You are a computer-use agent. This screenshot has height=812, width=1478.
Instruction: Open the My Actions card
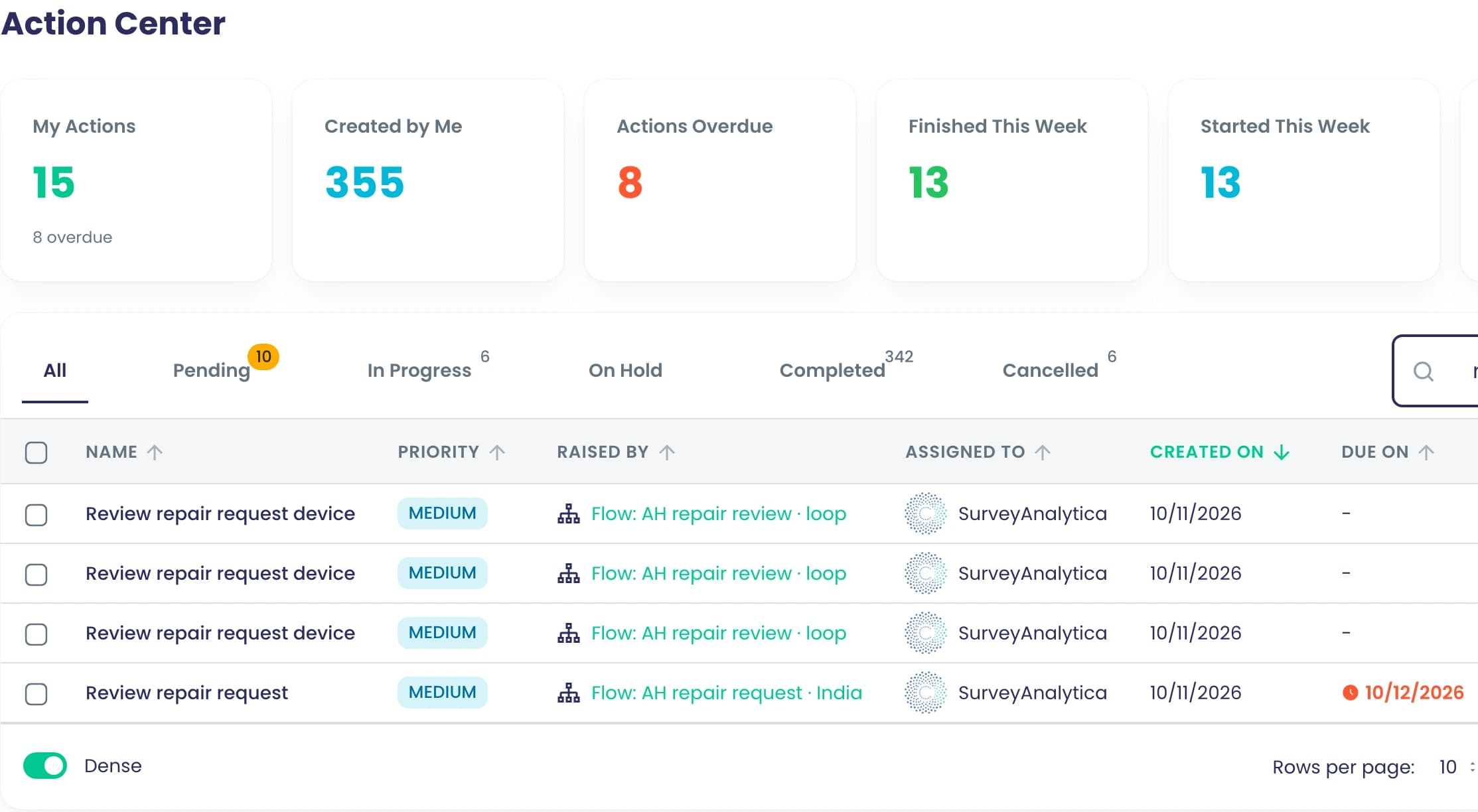[136, 180]
